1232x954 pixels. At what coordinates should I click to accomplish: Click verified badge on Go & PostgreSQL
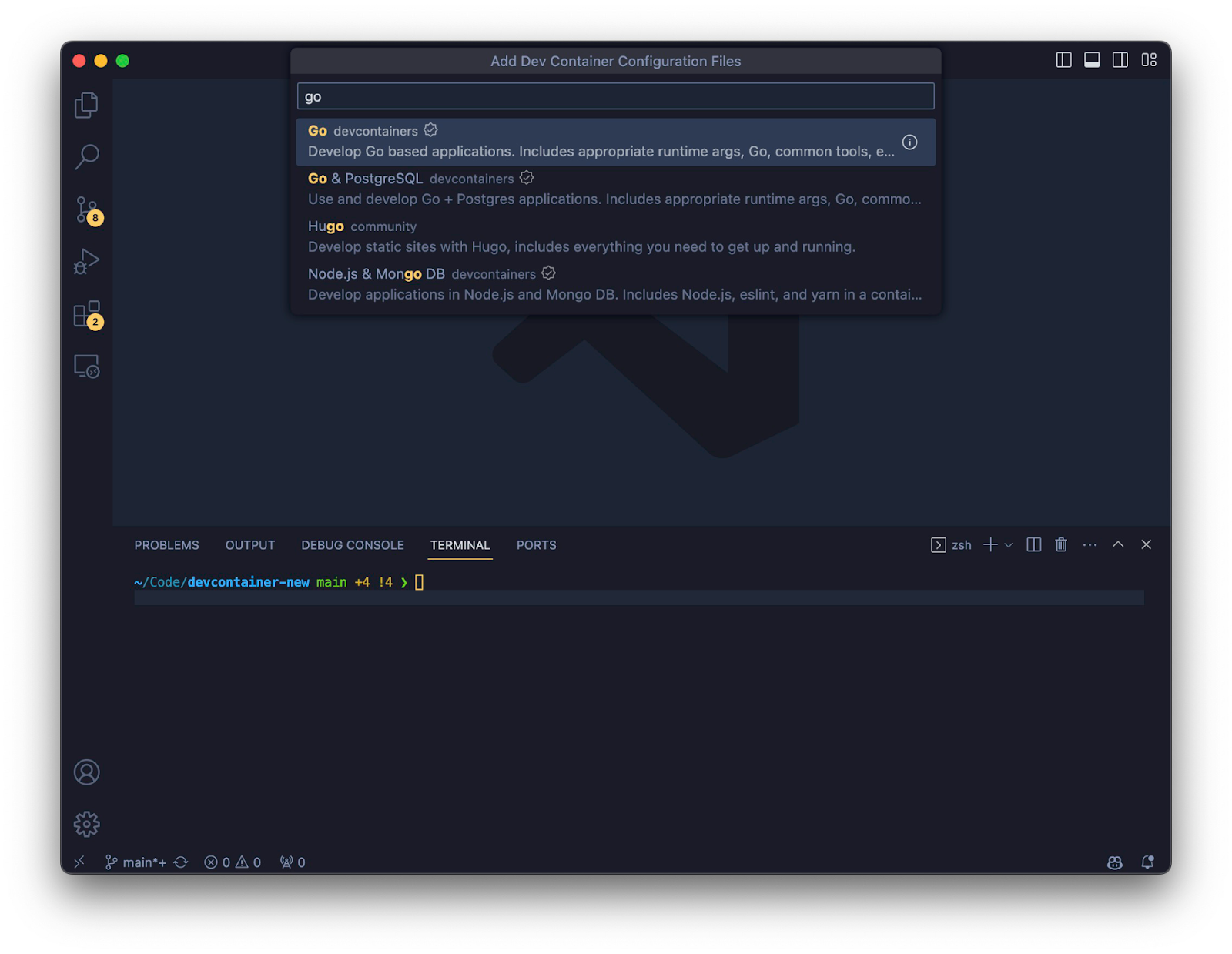527,178
